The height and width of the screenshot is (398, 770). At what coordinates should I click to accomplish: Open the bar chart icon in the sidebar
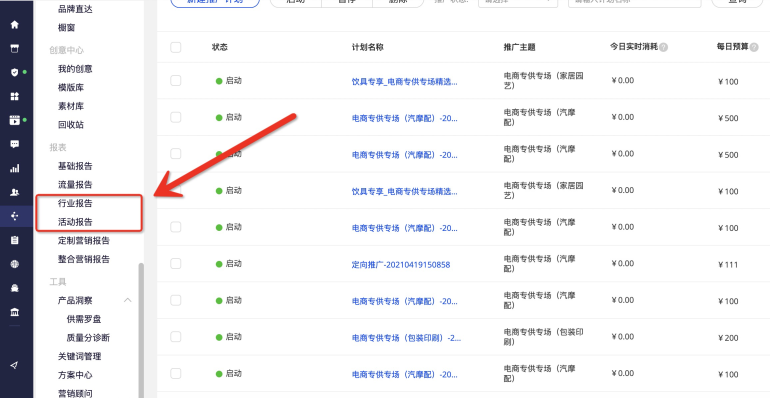point(15,169)
